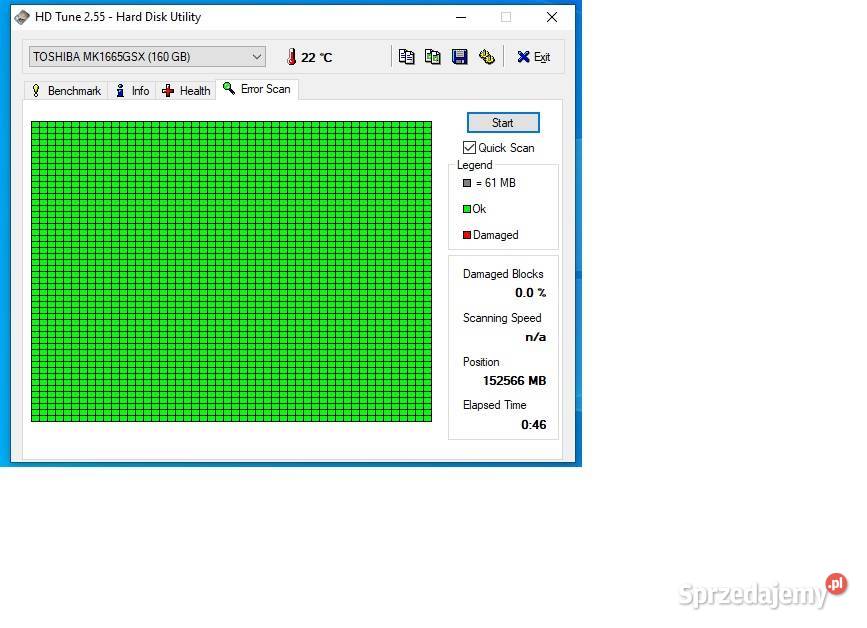Open the options wrench icon

coord(487,57)
